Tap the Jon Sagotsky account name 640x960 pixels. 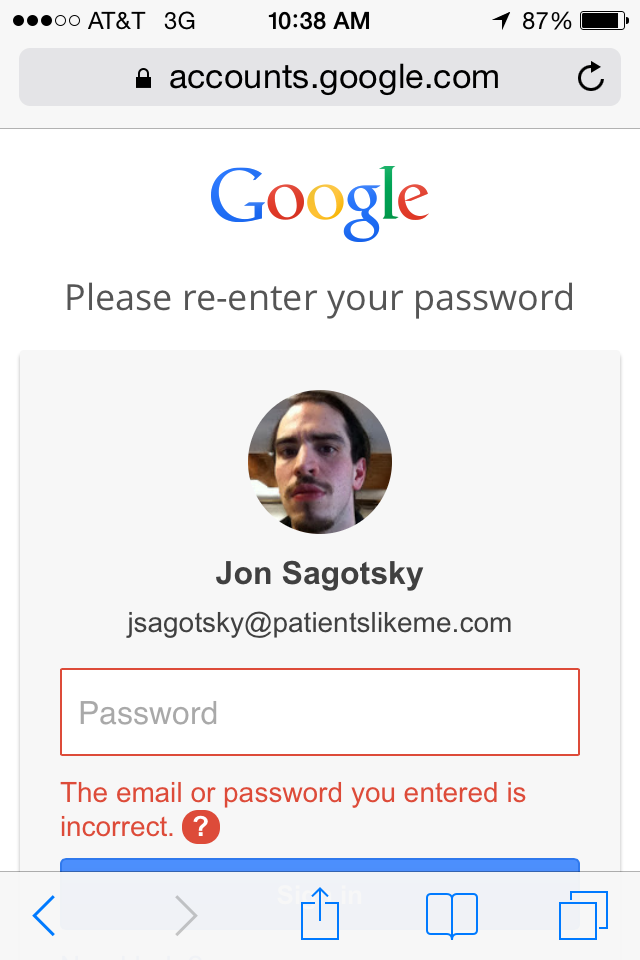click(320, 574)
